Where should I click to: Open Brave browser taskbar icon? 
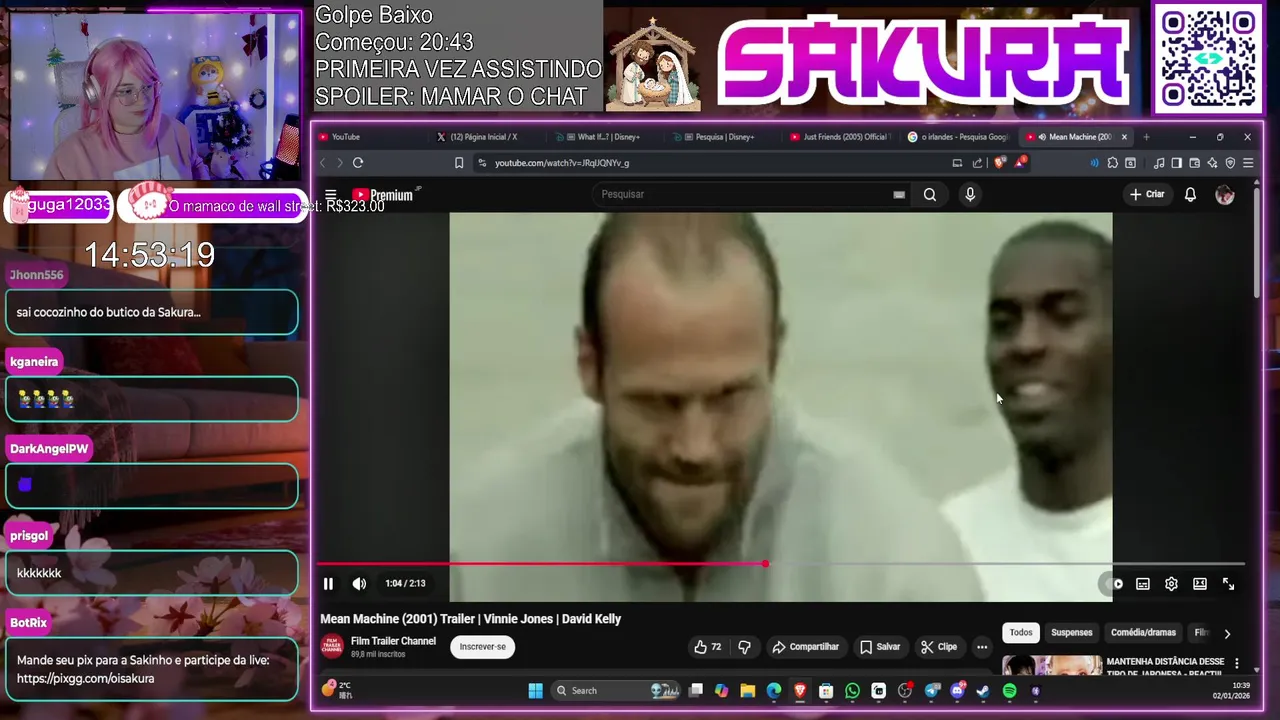pos(800,691)
